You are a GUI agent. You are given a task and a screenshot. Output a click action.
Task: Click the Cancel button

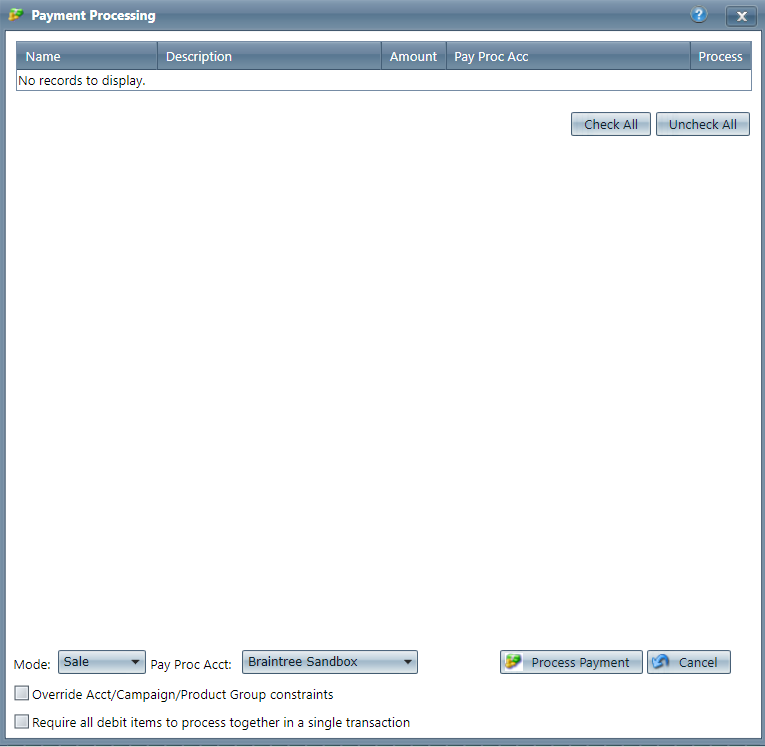tap(688, 662)
